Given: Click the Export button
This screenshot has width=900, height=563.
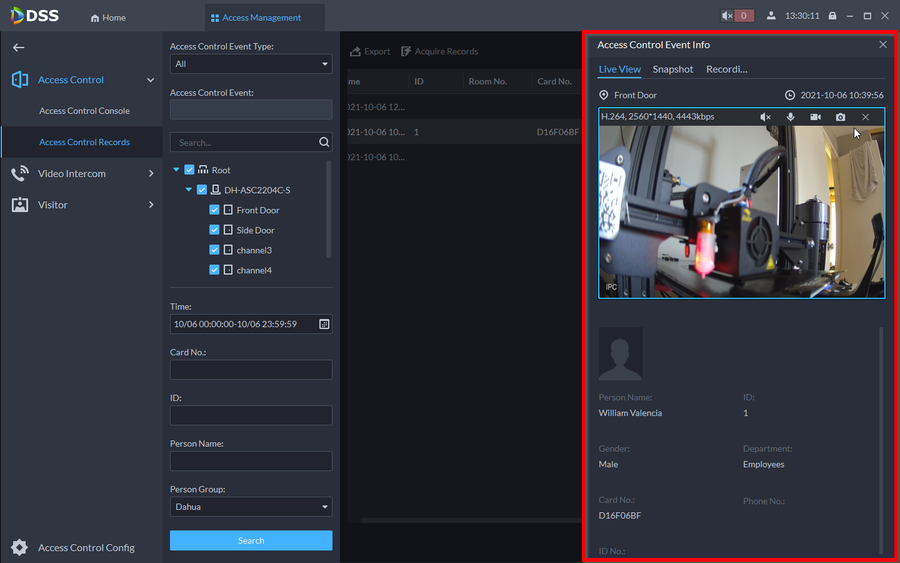Looking at the screenshot, I should [370, 51].
